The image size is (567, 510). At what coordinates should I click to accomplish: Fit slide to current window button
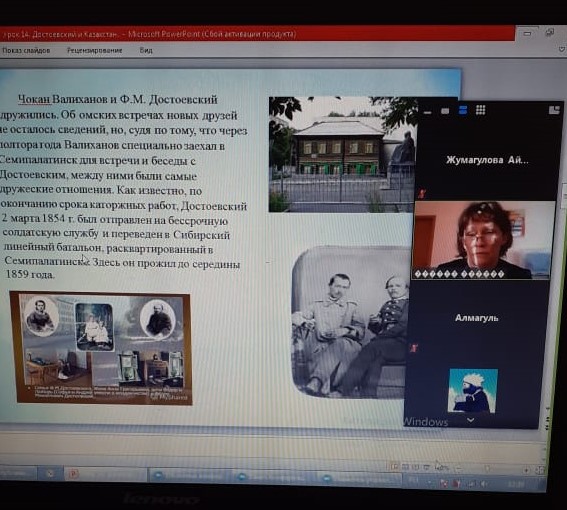pos(540,470)
